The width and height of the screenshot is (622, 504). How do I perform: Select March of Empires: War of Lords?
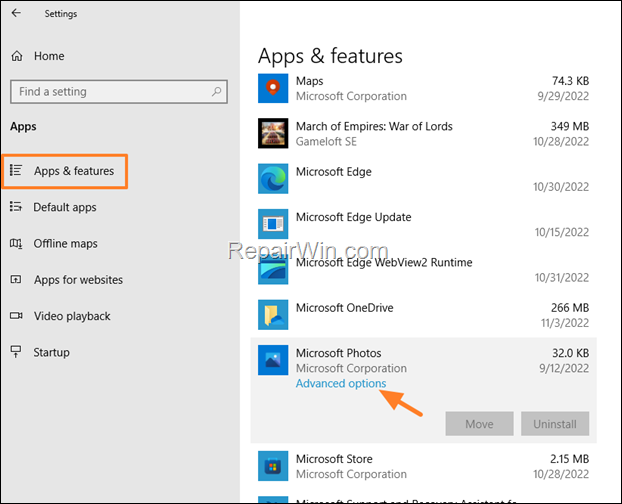click(374, 126)
